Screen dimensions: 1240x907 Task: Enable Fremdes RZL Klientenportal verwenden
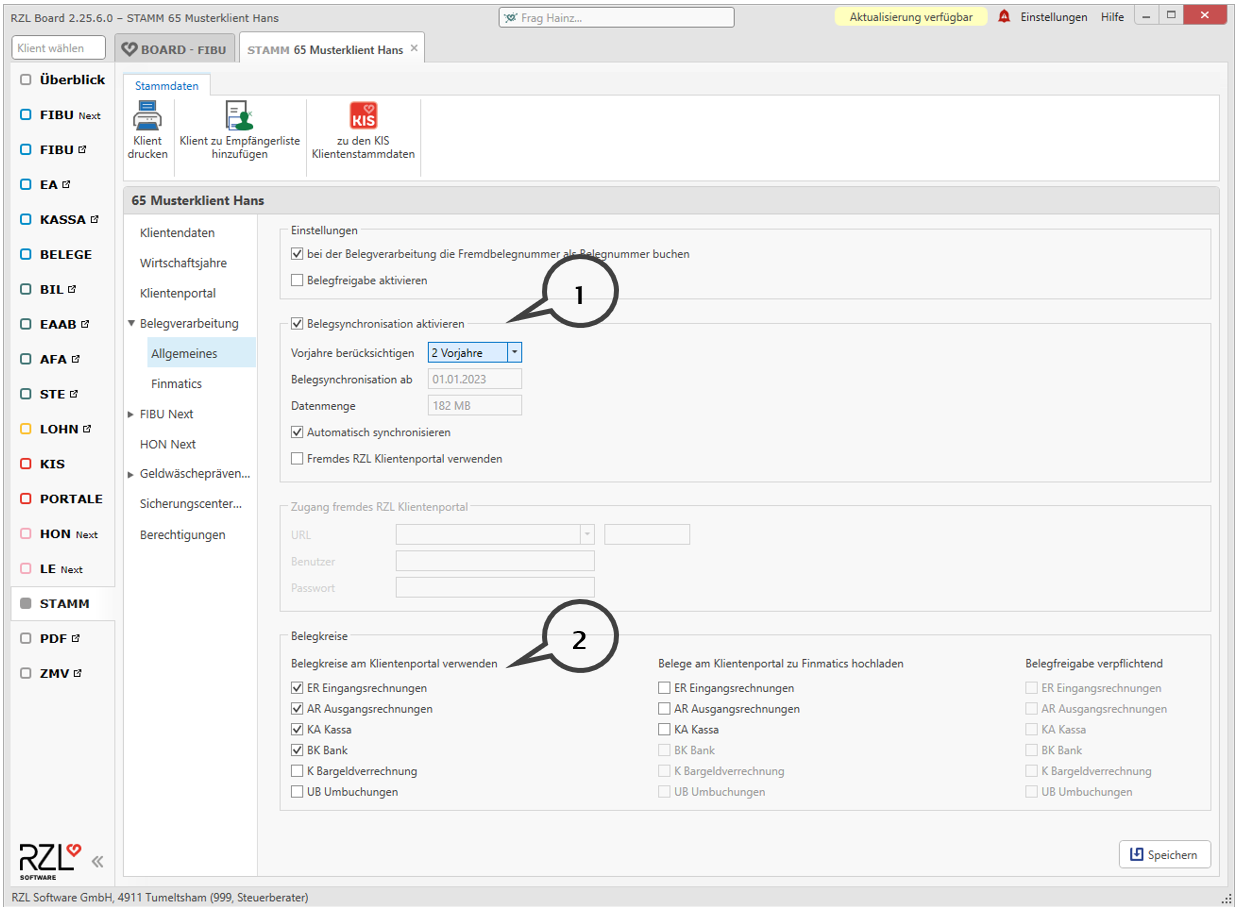(x=297, y=459)
